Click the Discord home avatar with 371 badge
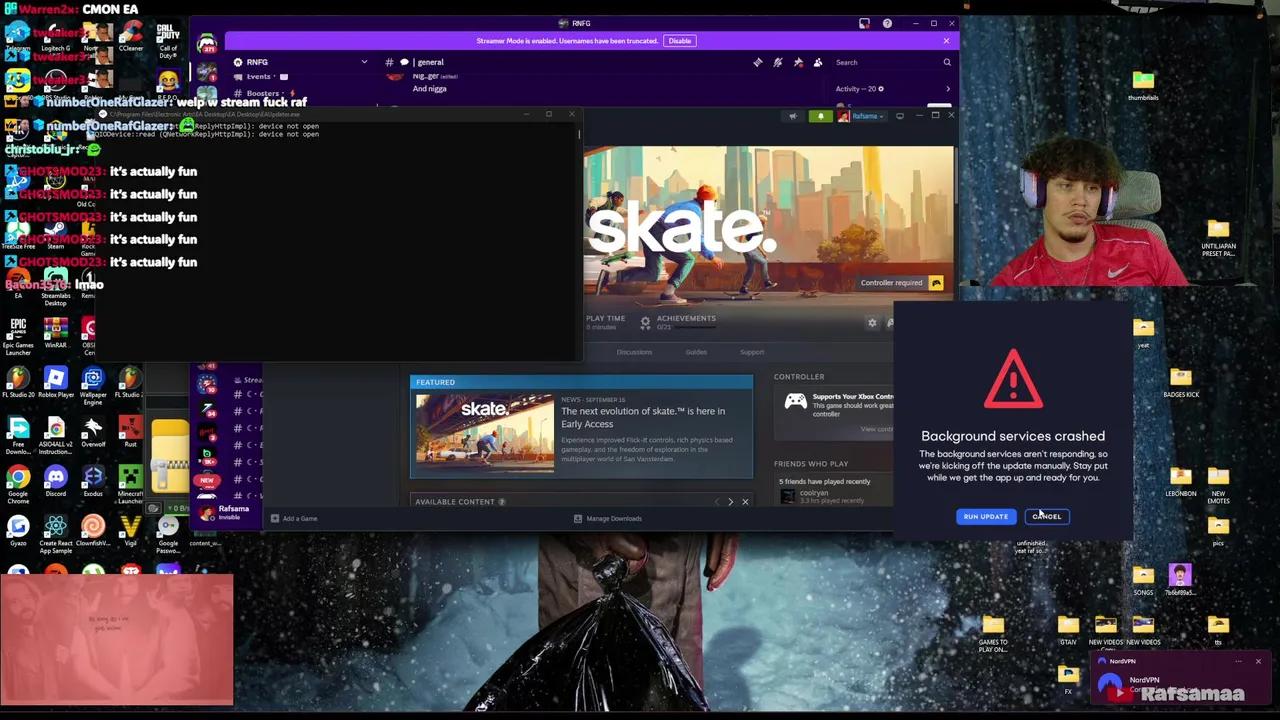Viewport: 1280px width, 720px height. click(x=207, y=43)
